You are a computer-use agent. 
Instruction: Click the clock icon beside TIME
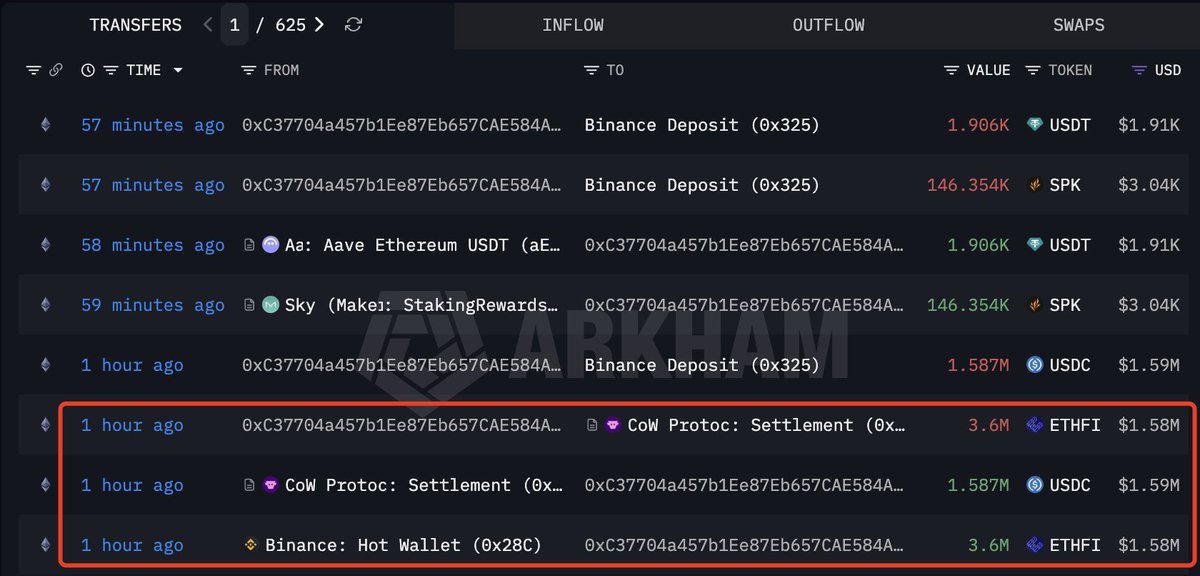[88, 70]
